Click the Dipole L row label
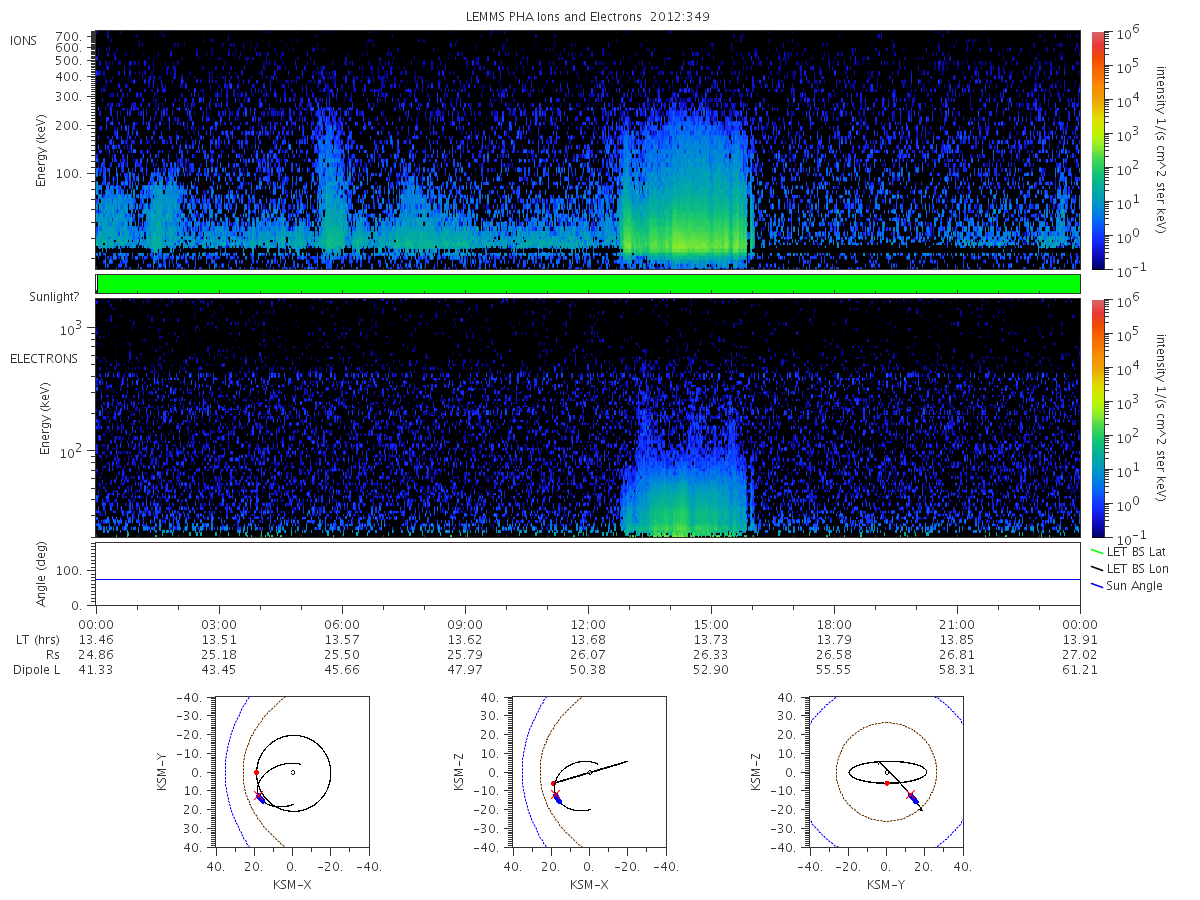This screenshot has width=1200, height=900. (x=37, y=670)
